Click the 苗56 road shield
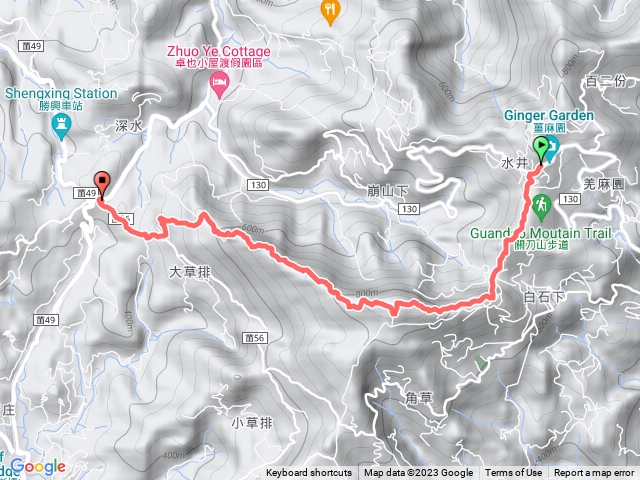This screenshot has width=640, height=480. [255, 338]
